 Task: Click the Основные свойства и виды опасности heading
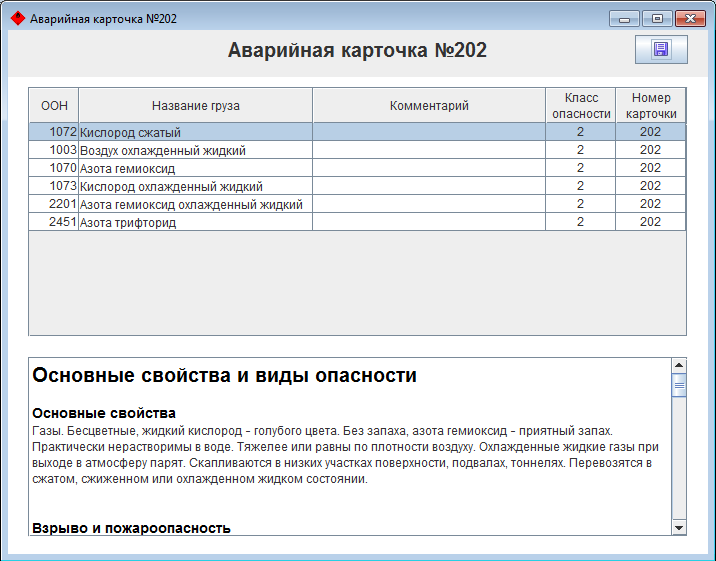coord(224,375)
